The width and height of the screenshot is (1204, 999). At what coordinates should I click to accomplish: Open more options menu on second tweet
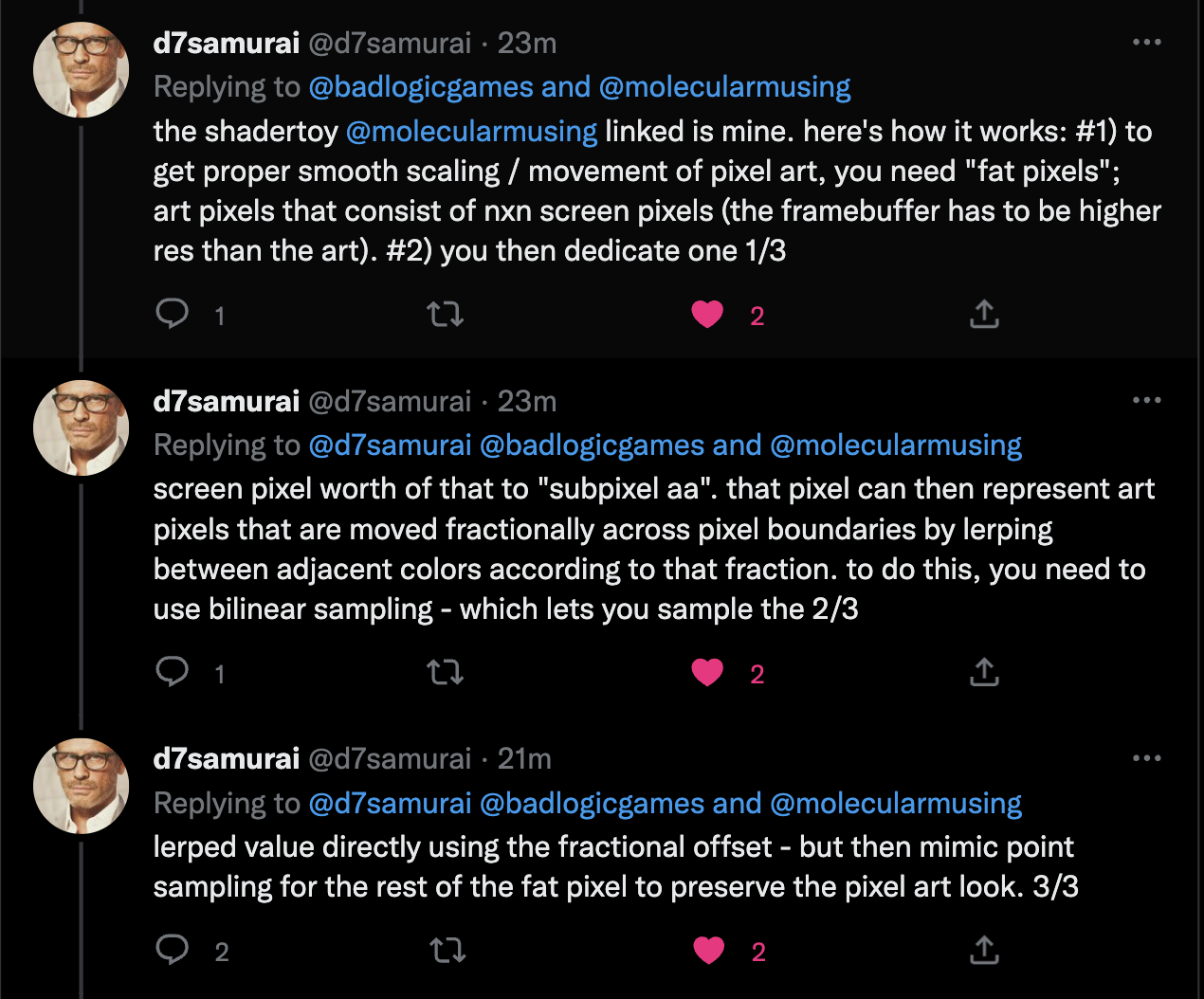1147,401
